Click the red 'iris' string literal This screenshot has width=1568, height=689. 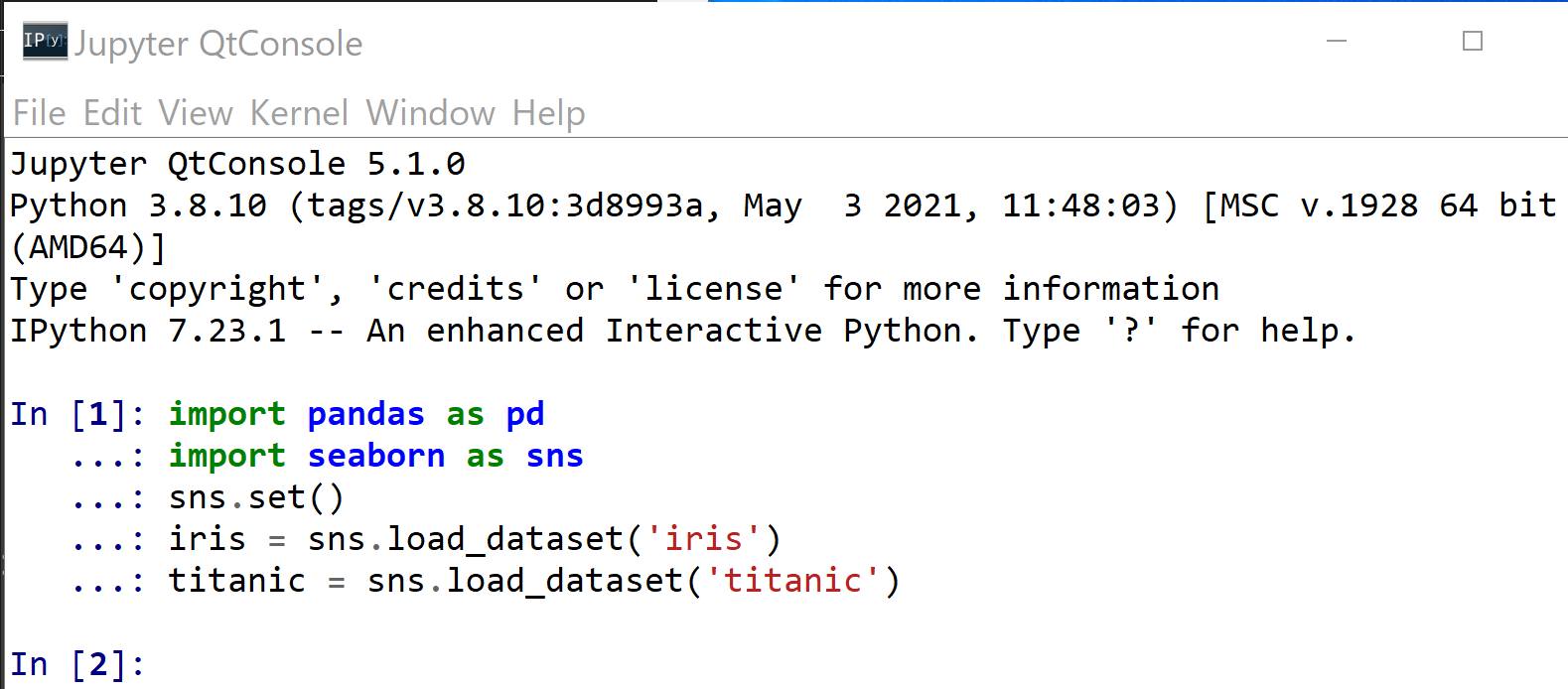703,539
